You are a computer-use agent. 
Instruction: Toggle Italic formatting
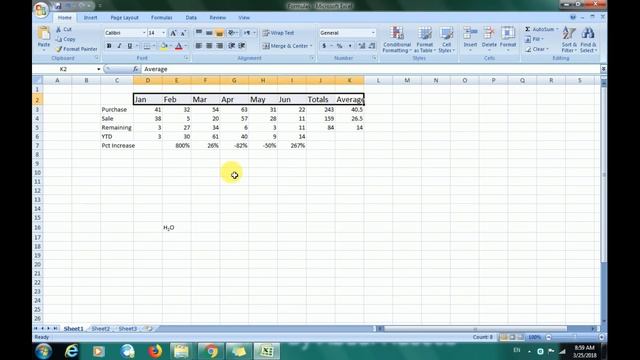(119, 46)
